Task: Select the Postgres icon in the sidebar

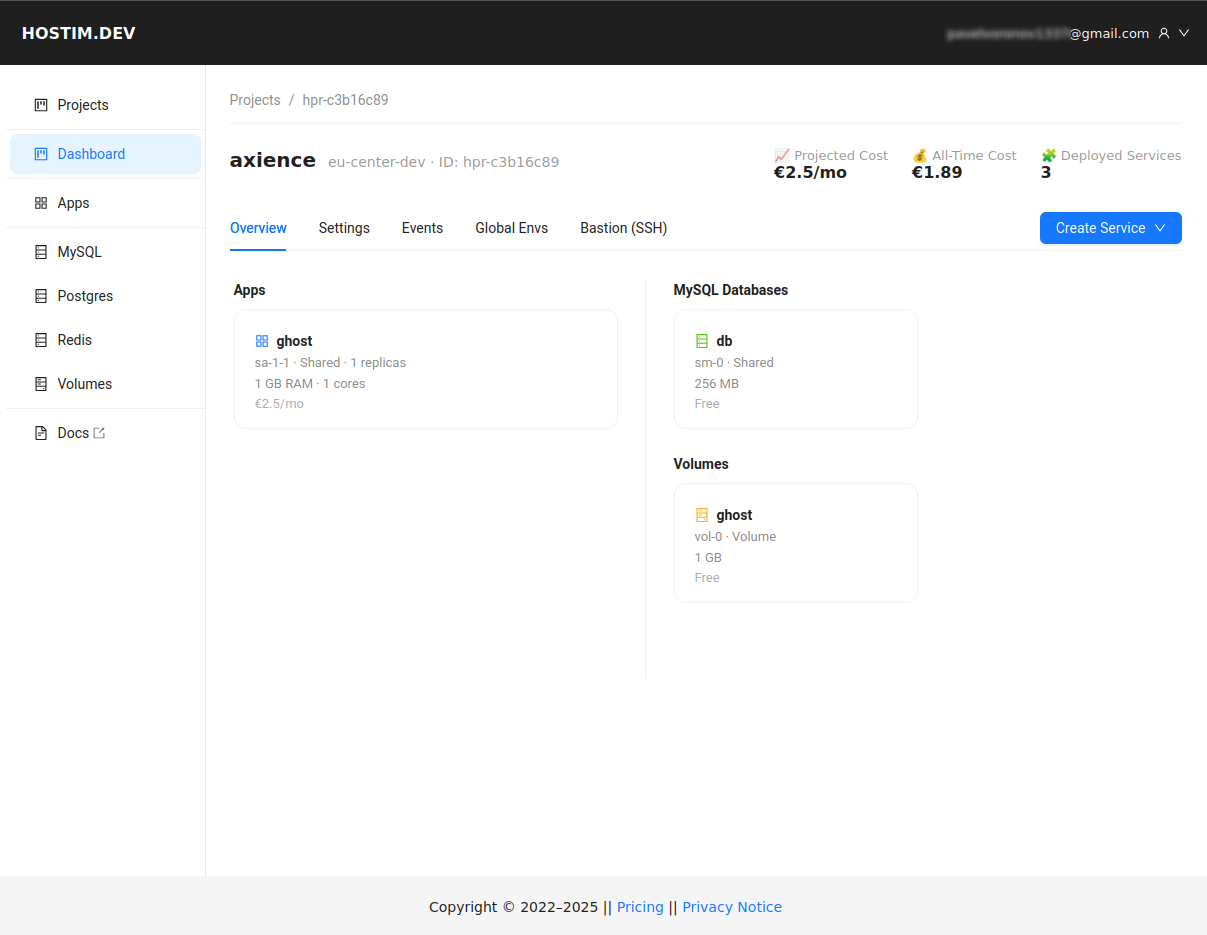Action: pyautogui.click(x=40, y=295)
